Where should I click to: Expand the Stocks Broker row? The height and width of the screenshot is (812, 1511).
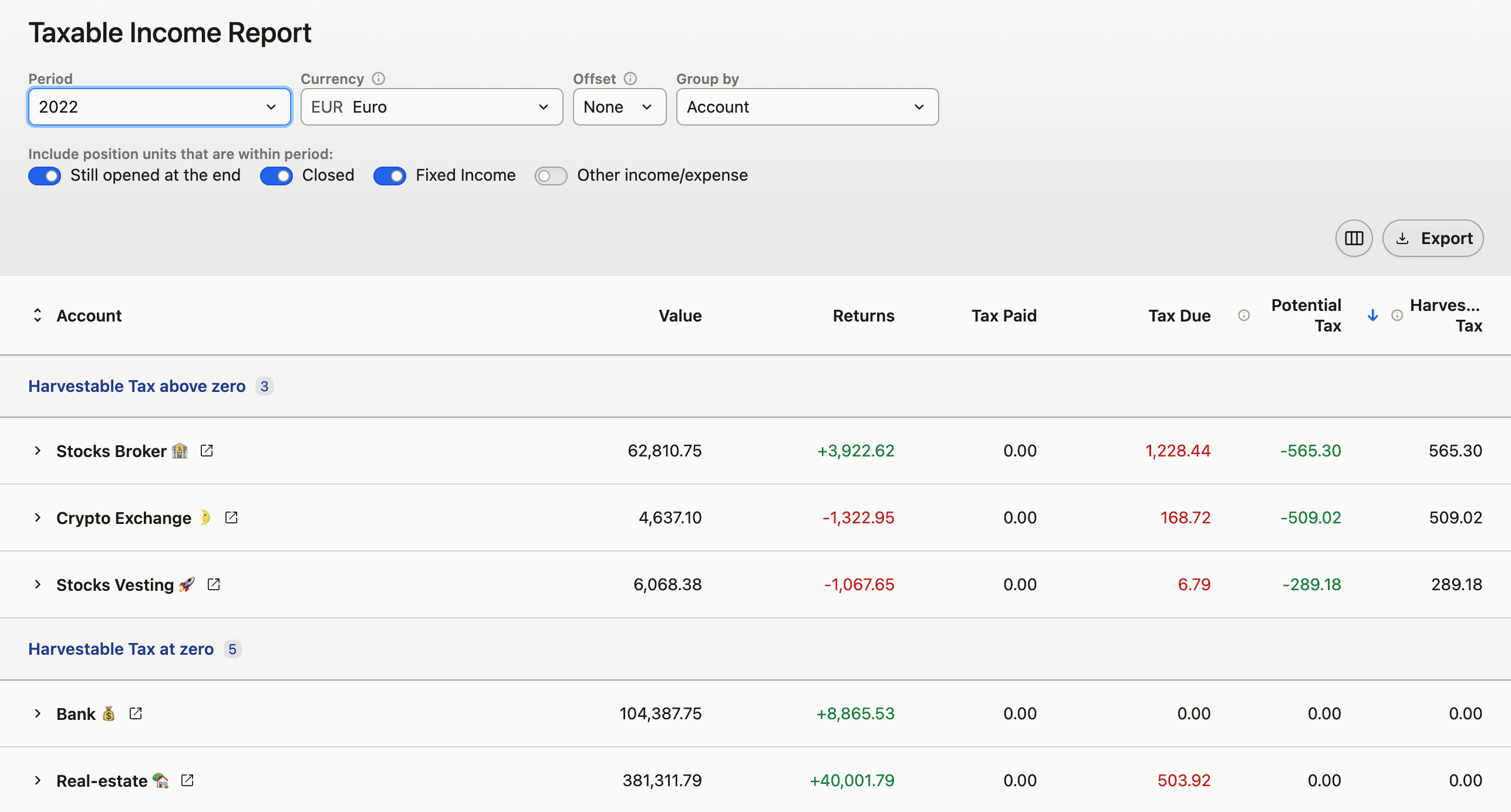(38, 451)
